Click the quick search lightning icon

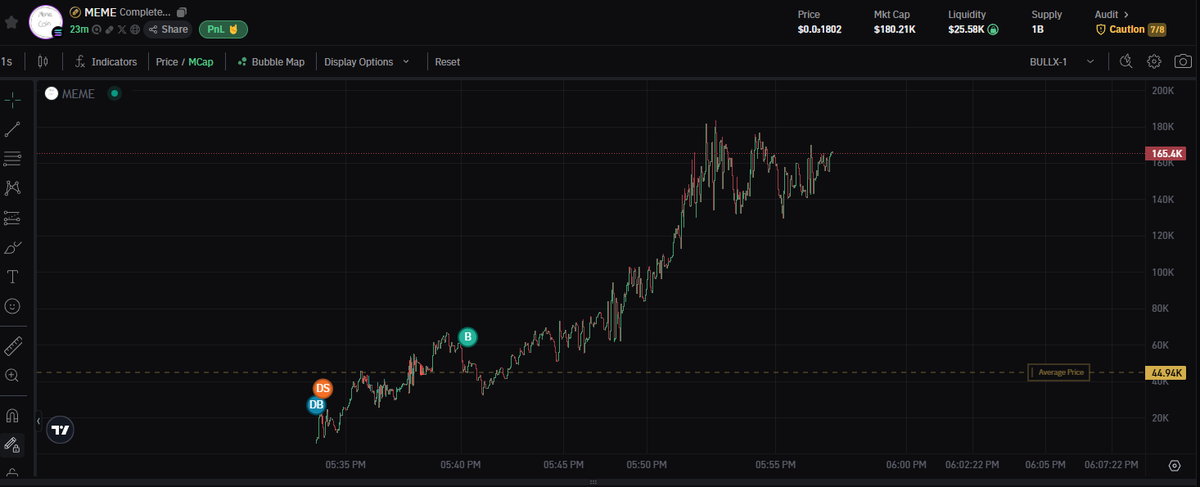1126,62
